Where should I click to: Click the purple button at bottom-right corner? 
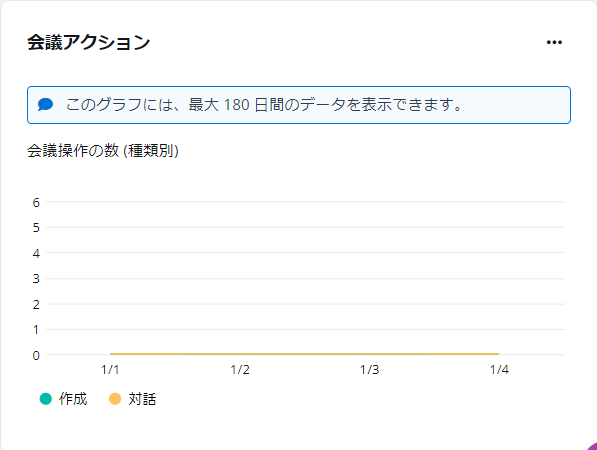(592, 446)
